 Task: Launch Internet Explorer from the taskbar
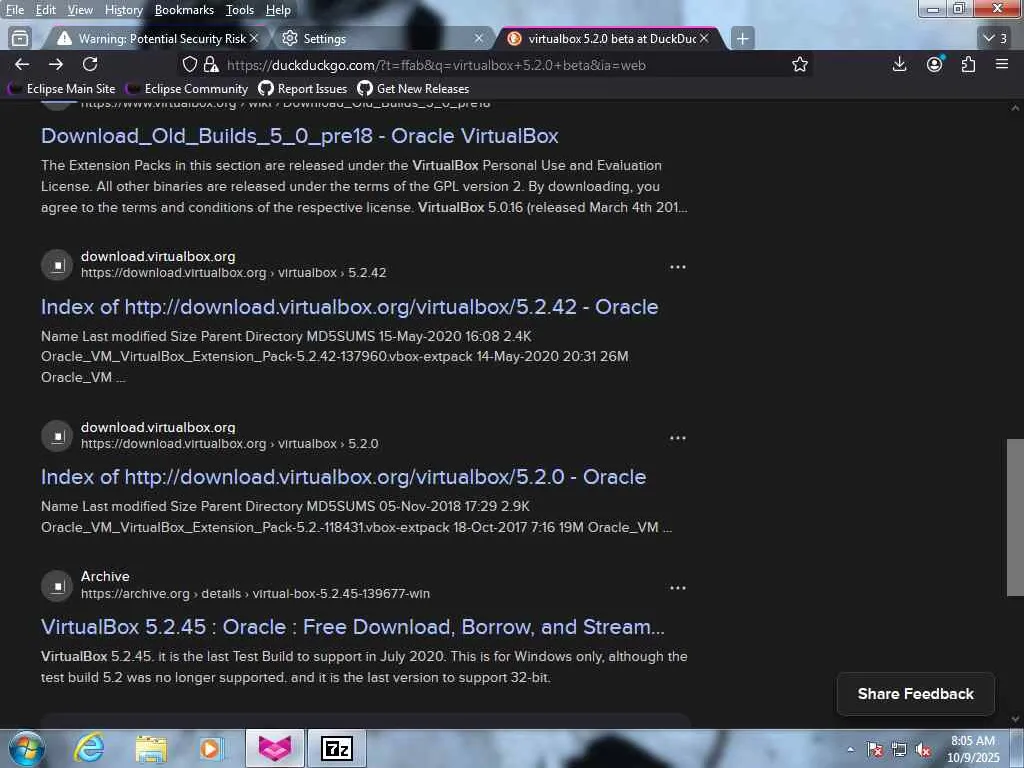(88, 749)
